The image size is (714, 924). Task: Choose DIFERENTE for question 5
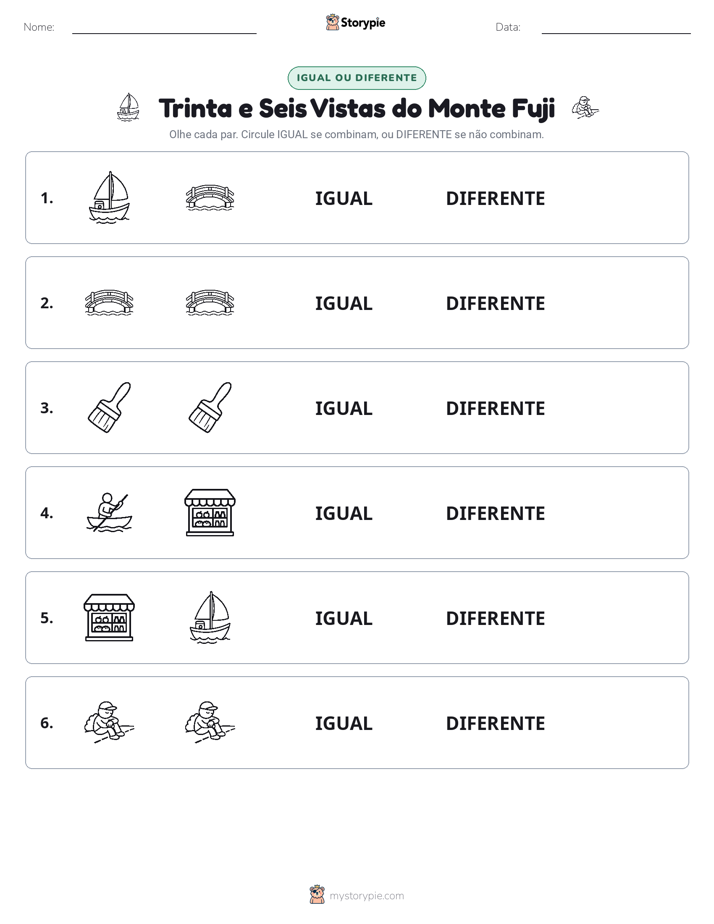[495, 618]
